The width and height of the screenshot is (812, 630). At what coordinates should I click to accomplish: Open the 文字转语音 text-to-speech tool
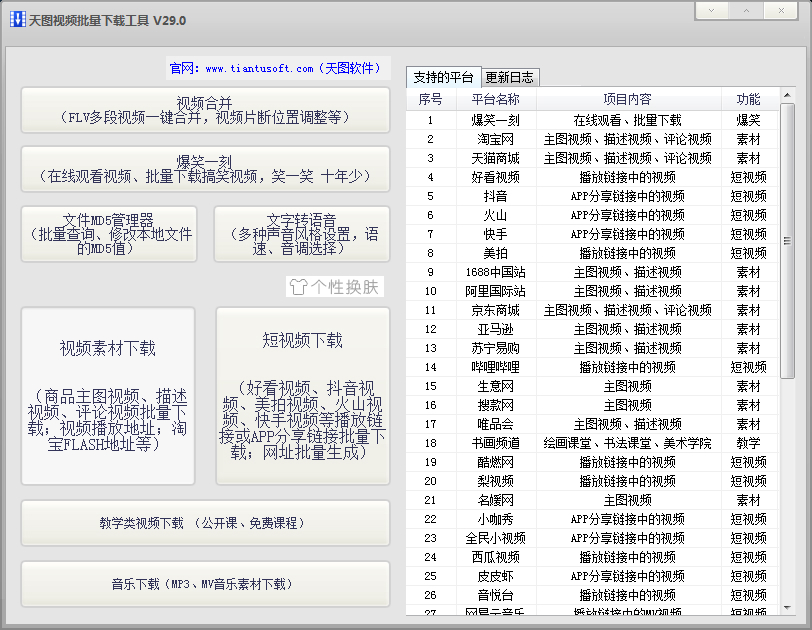pyautogui.click(x=301, y=234)
